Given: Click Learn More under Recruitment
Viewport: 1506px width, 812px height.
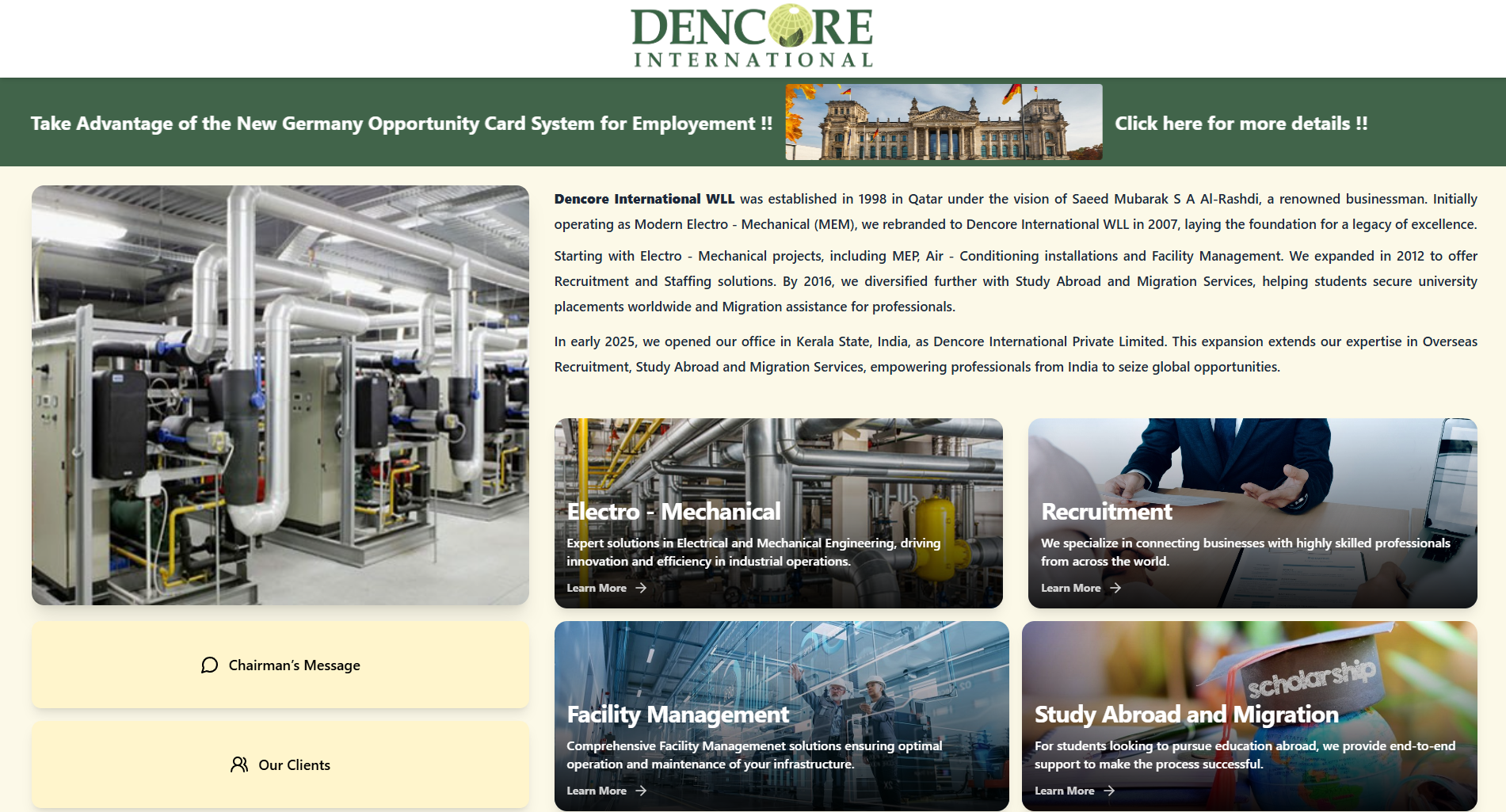Looking at the screenshot, I should pyautogui.click(x=1071, y=588).
